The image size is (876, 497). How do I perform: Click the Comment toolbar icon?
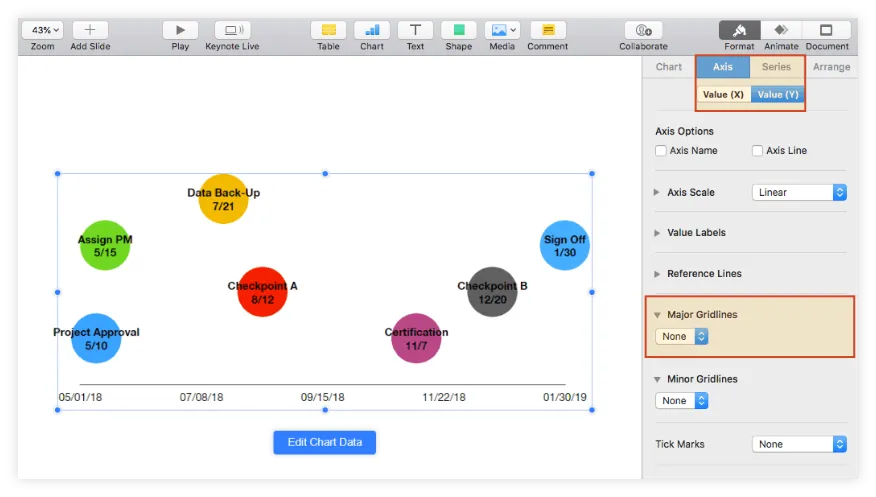point(547,30)
